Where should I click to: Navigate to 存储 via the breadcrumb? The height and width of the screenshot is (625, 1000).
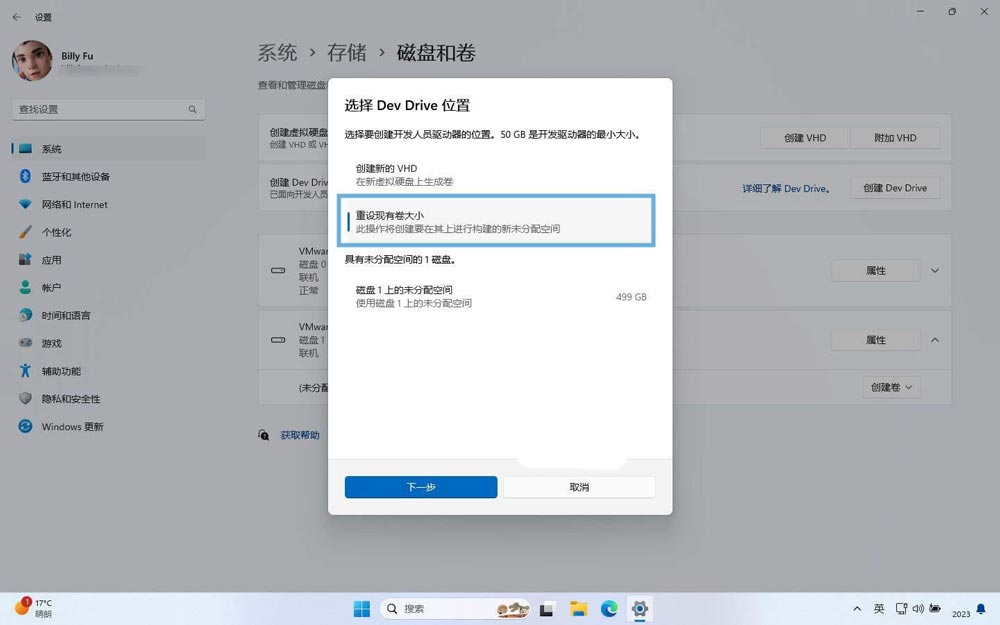coord(347,52)
